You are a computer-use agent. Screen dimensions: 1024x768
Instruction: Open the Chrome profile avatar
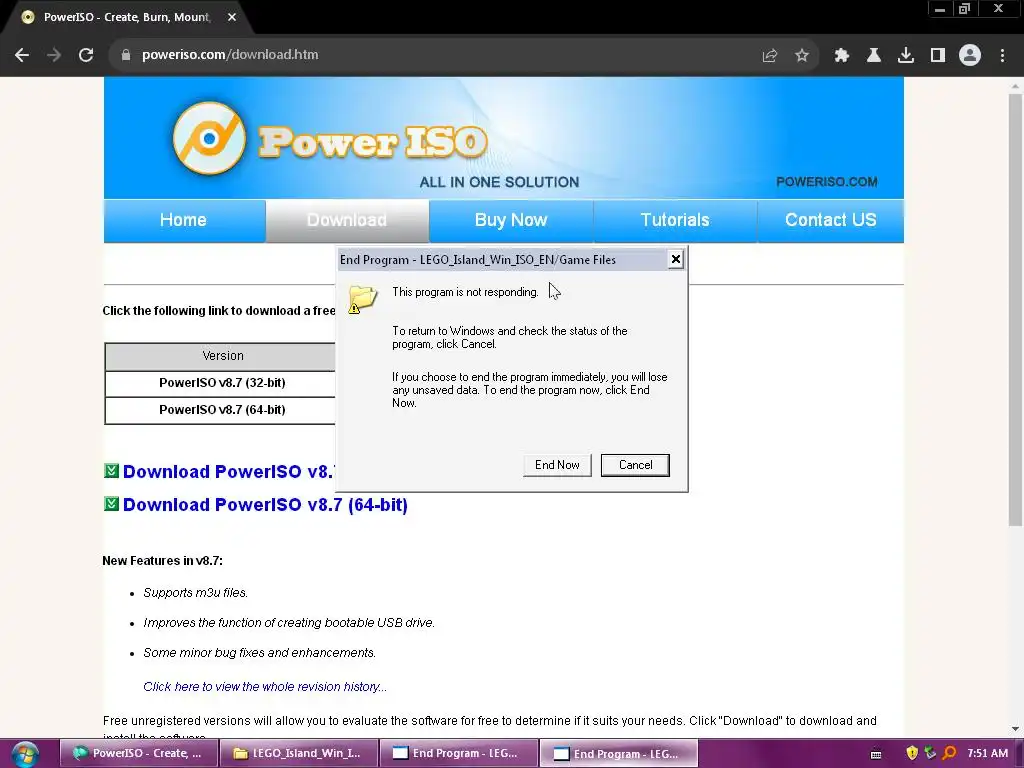tap(970, 56)
